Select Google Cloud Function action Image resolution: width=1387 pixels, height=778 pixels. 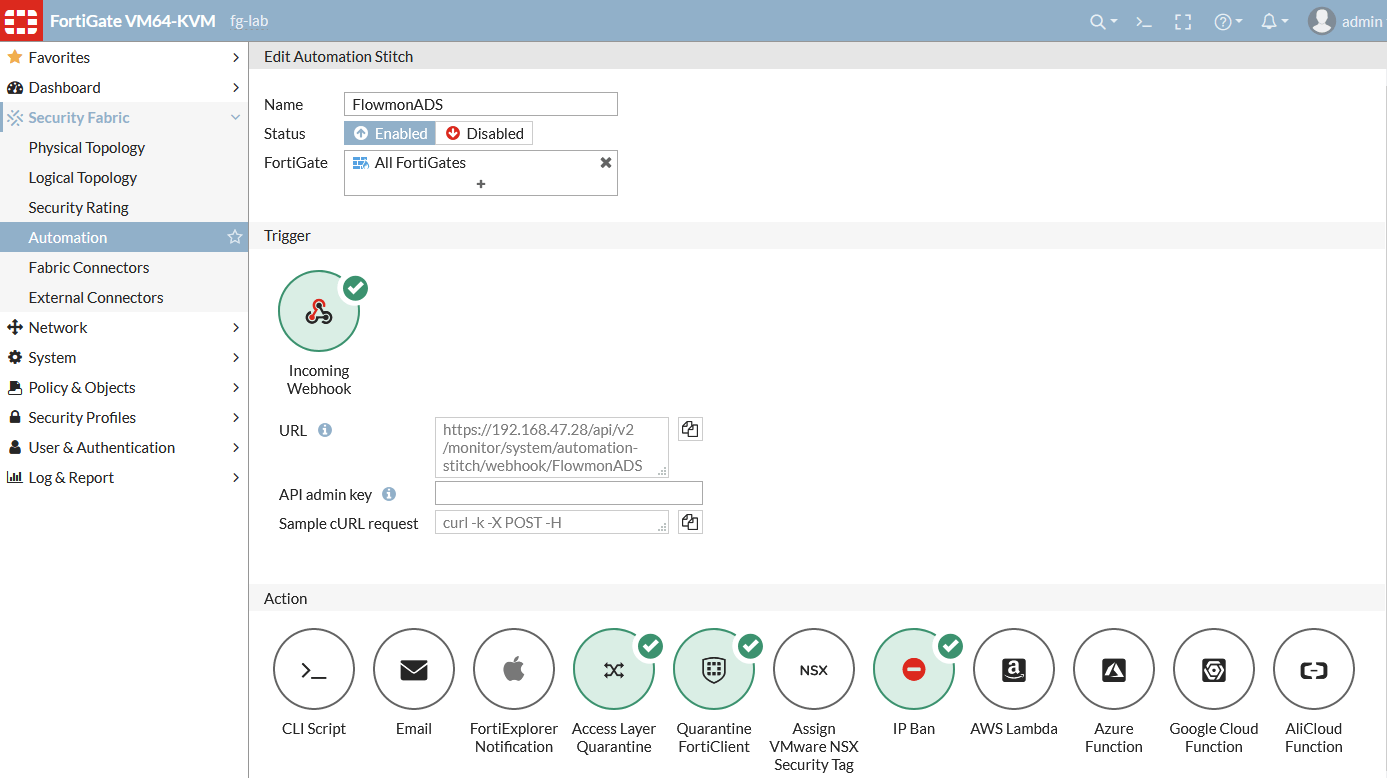[x=1214, y=669]
